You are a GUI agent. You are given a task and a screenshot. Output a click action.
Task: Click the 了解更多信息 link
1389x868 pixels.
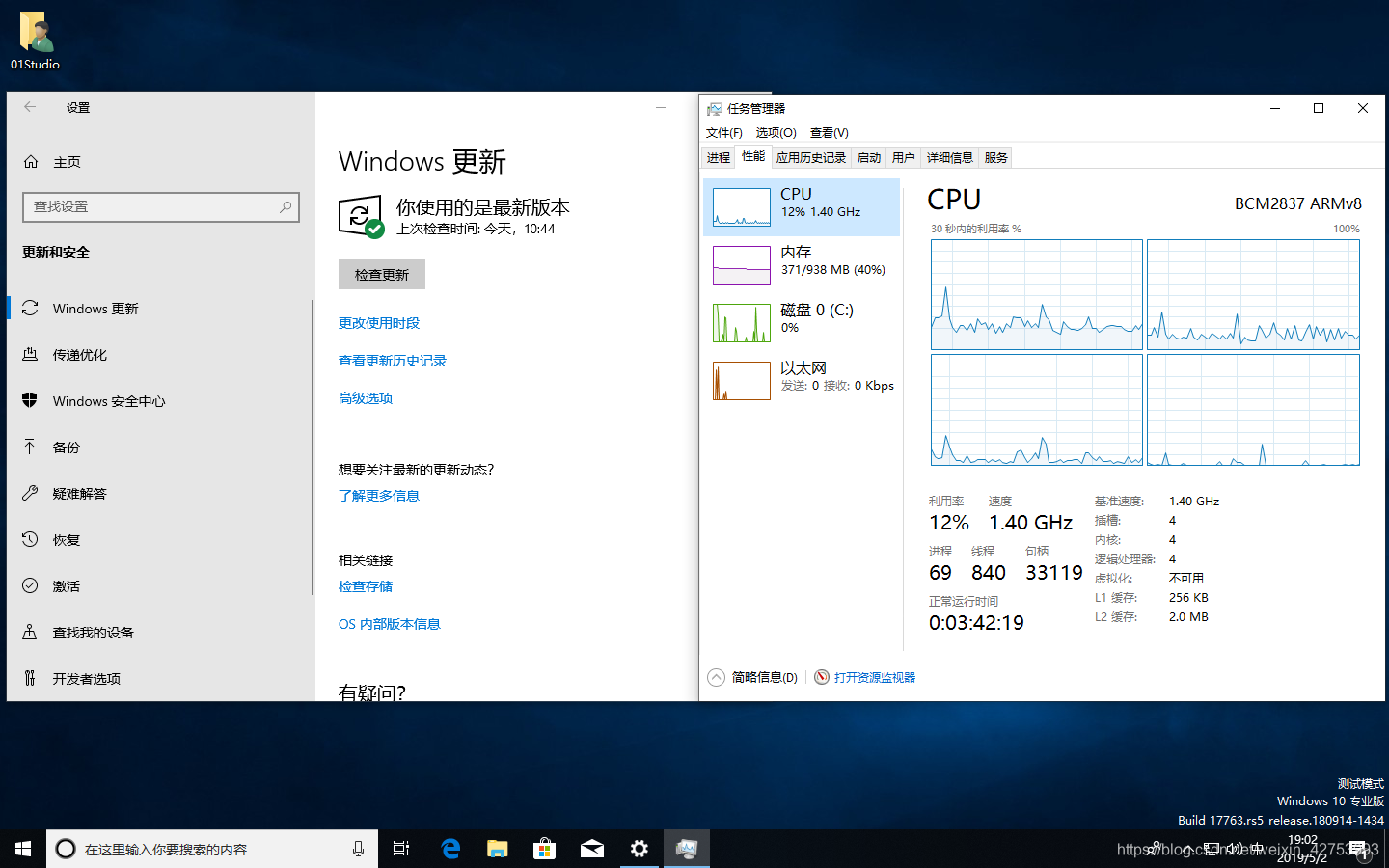tap(379, 496)
